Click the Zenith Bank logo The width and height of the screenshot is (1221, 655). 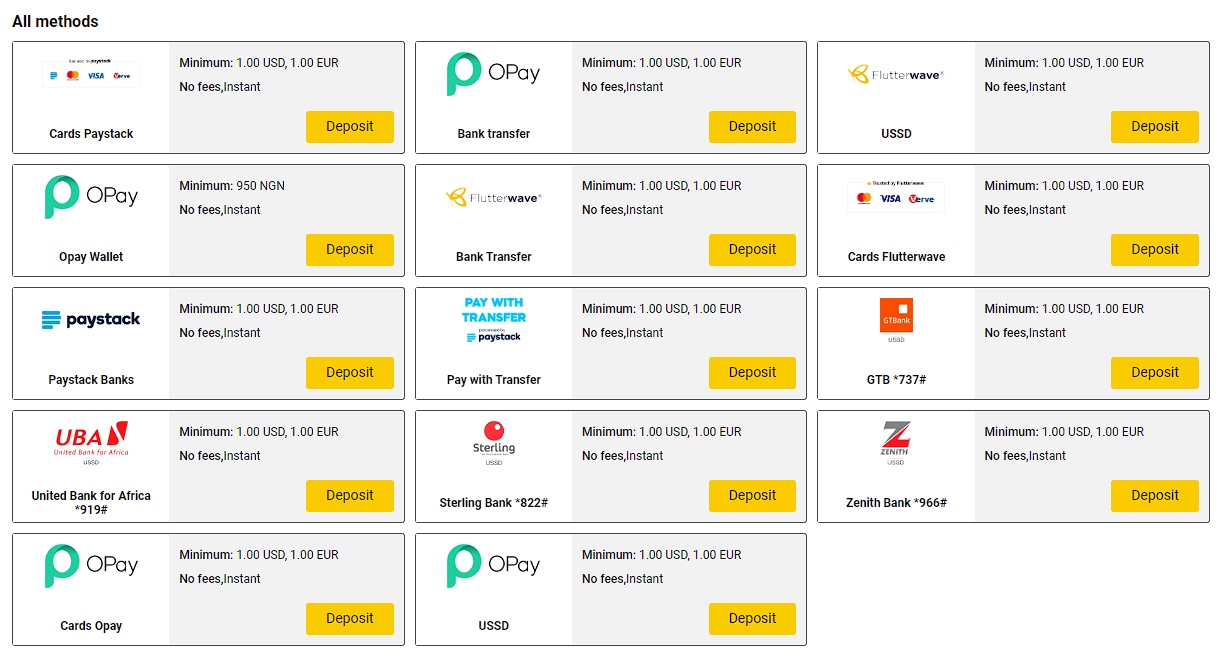[x=895, y=441]
